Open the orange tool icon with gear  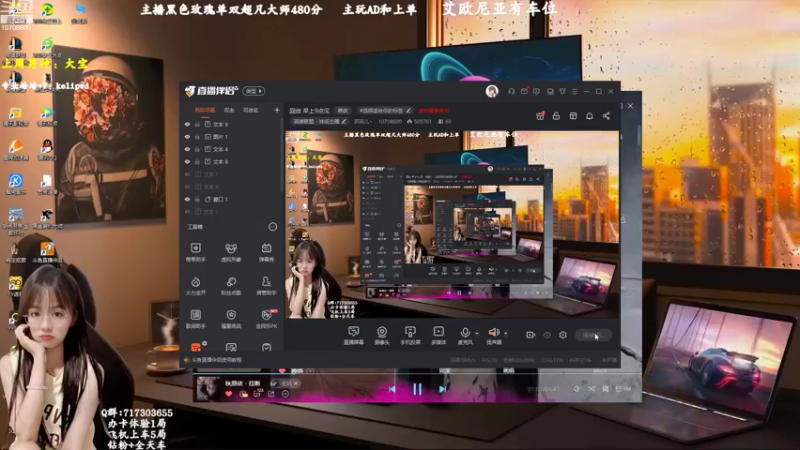[x=196, y=347]
